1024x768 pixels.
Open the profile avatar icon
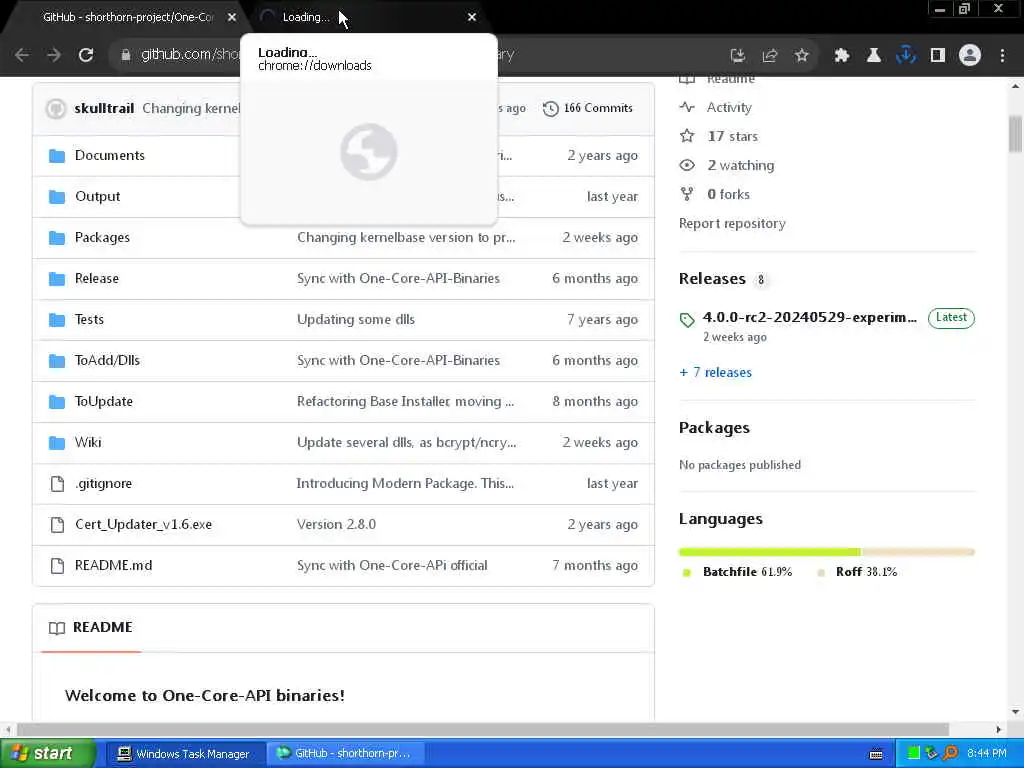[x=970, y=56]
